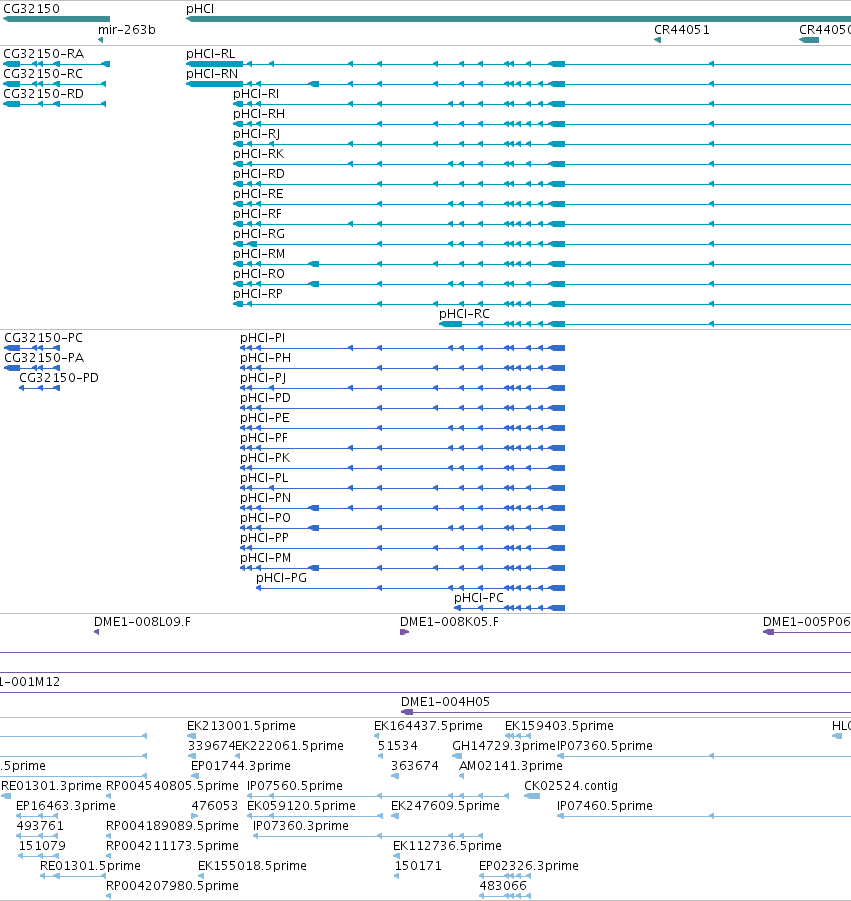The height and width of the screenshot is (901, 851).
Task: Click the RP004540805.5prime EST label
Action: (x=172, y=786)
